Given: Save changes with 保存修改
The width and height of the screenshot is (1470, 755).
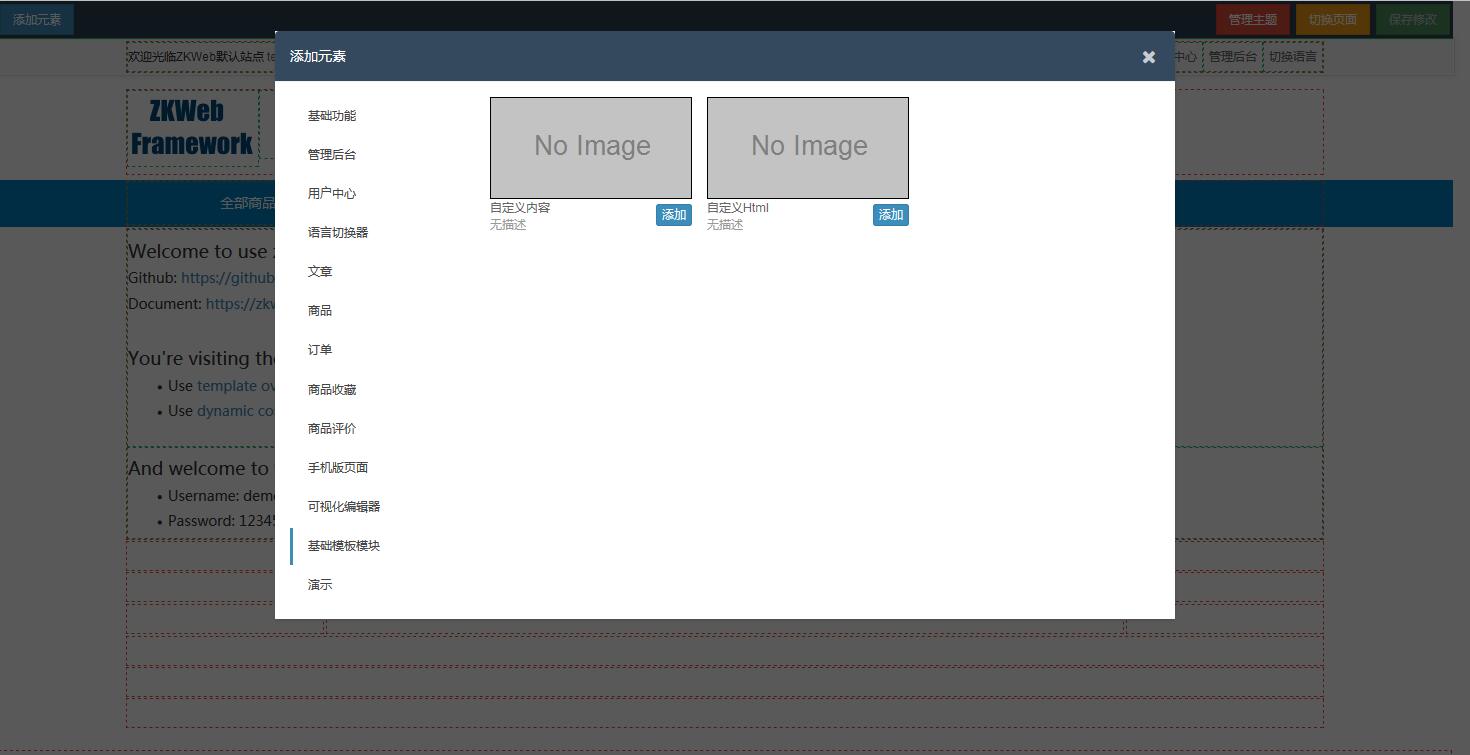Looking at the screenshot, I should [x=1413, y=19].
